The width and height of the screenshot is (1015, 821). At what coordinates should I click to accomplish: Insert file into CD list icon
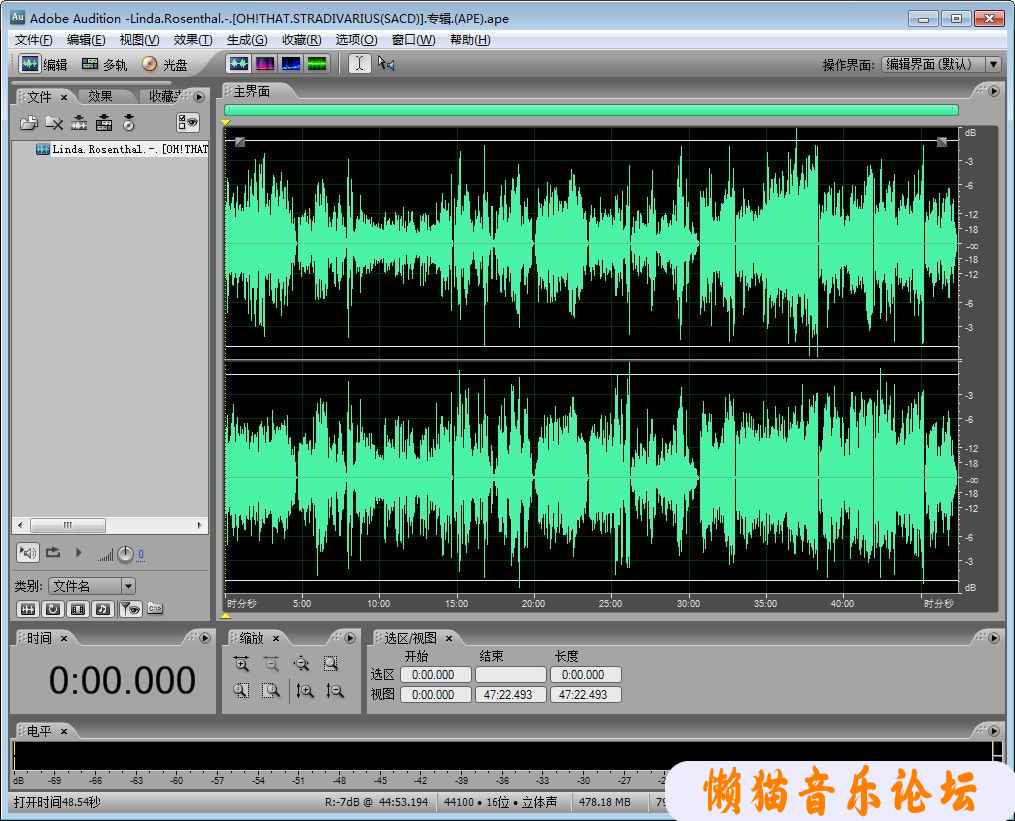[x=129, y=122]
